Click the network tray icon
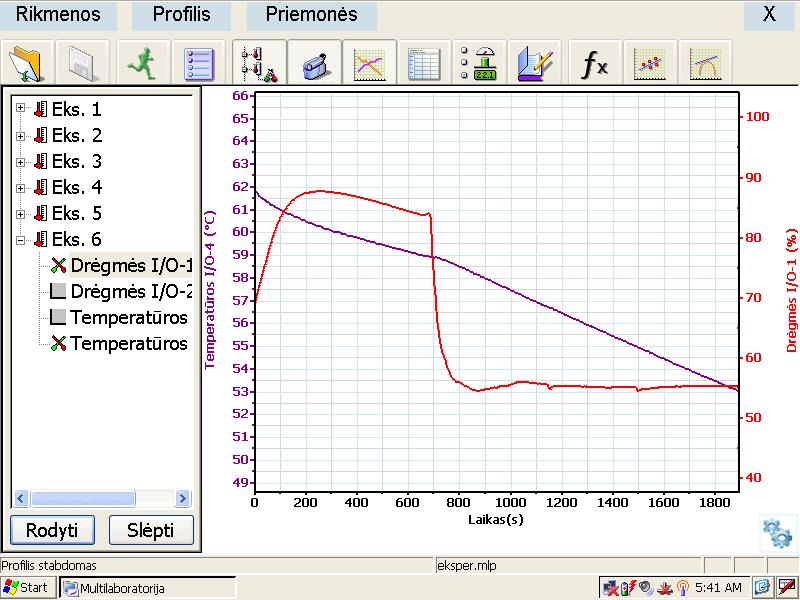Screen dimensions: 800x600 (610, 588)
